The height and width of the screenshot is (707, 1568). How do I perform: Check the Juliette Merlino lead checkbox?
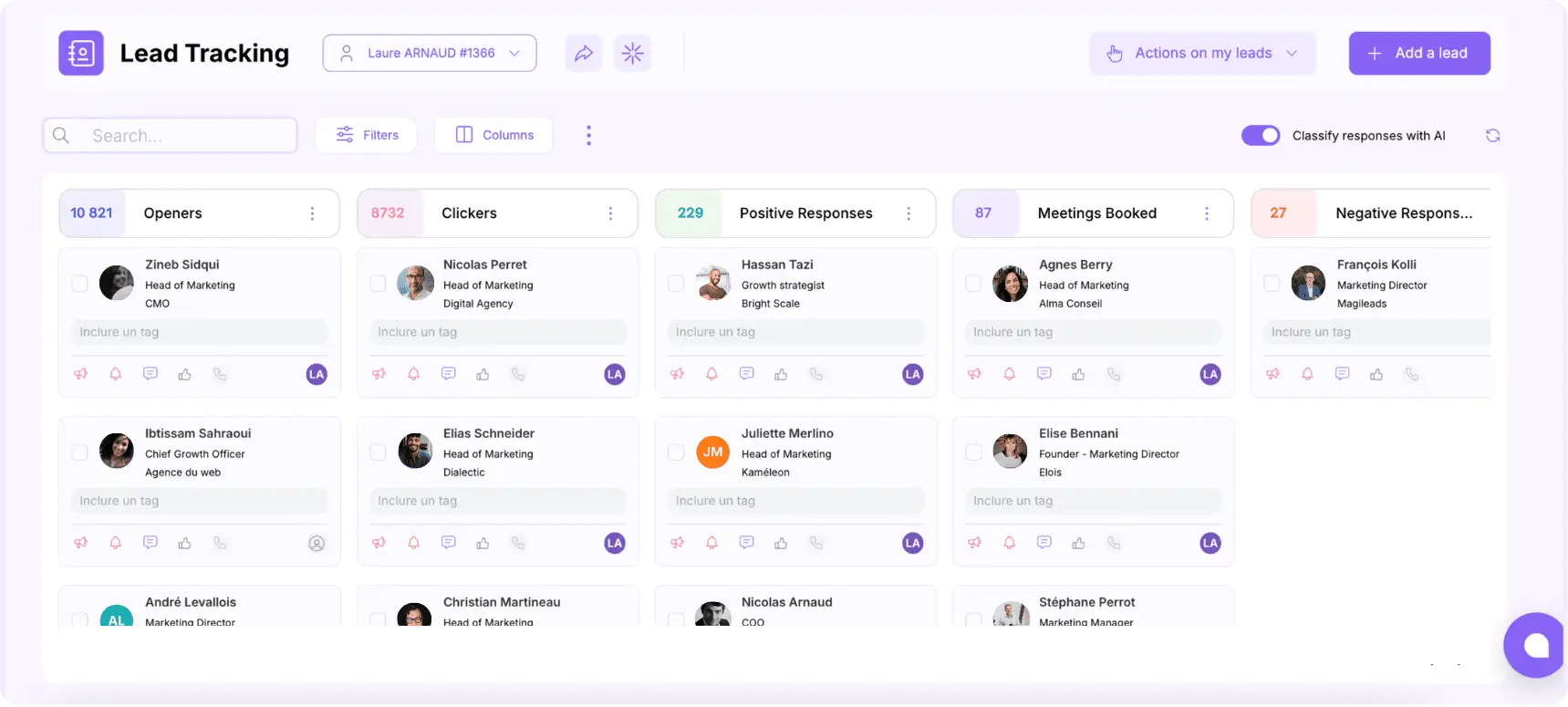(x=676, y=452)
